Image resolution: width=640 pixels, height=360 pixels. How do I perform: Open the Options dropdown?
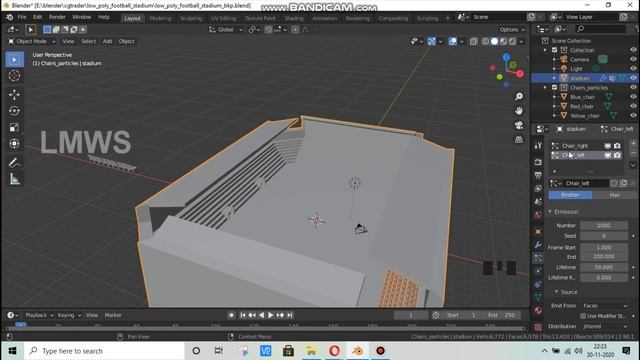[x=512, y=29]
